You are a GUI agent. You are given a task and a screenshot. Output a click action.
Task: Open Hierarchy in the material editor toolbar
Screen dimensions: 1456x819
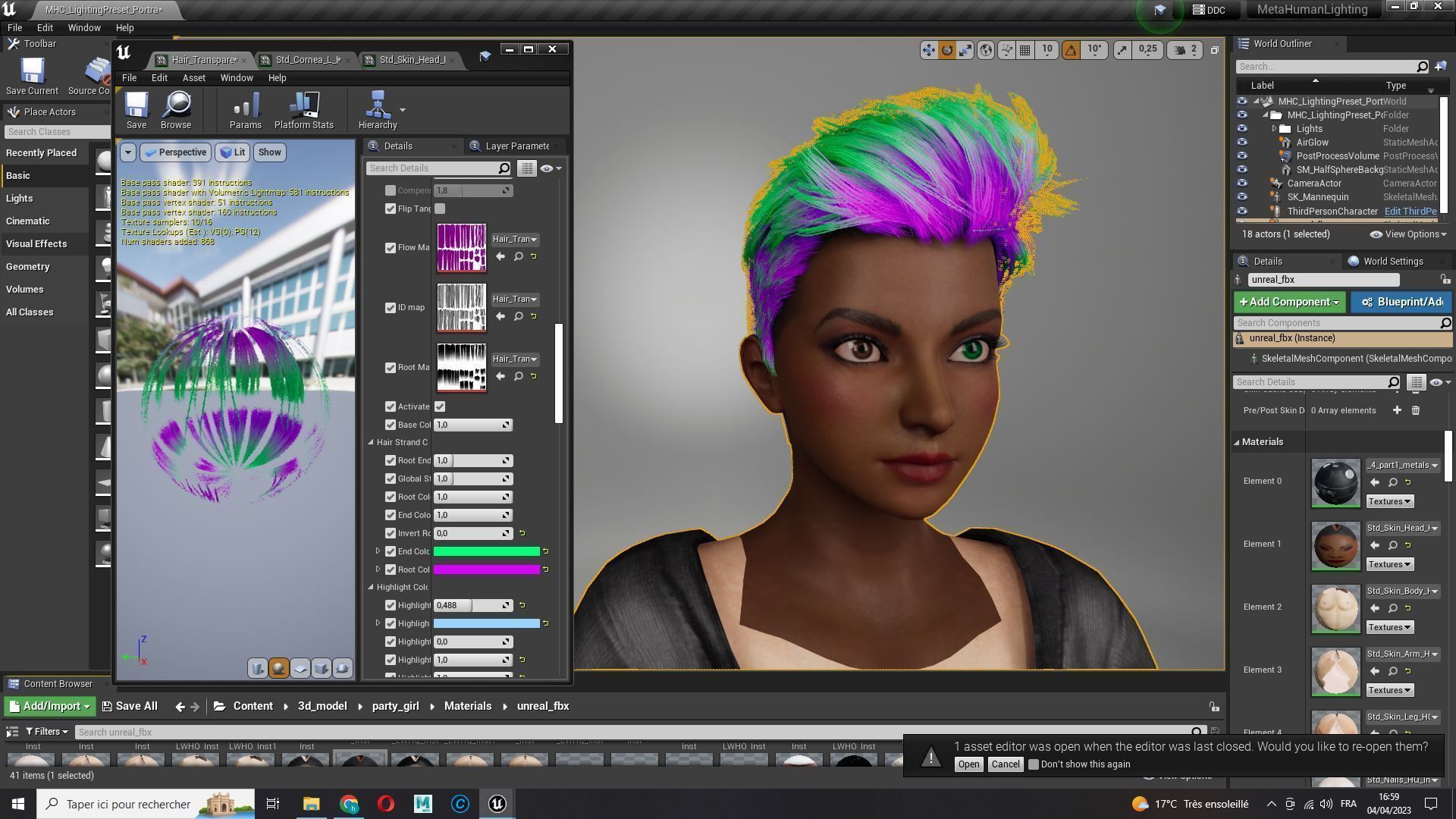pos(378,110)
